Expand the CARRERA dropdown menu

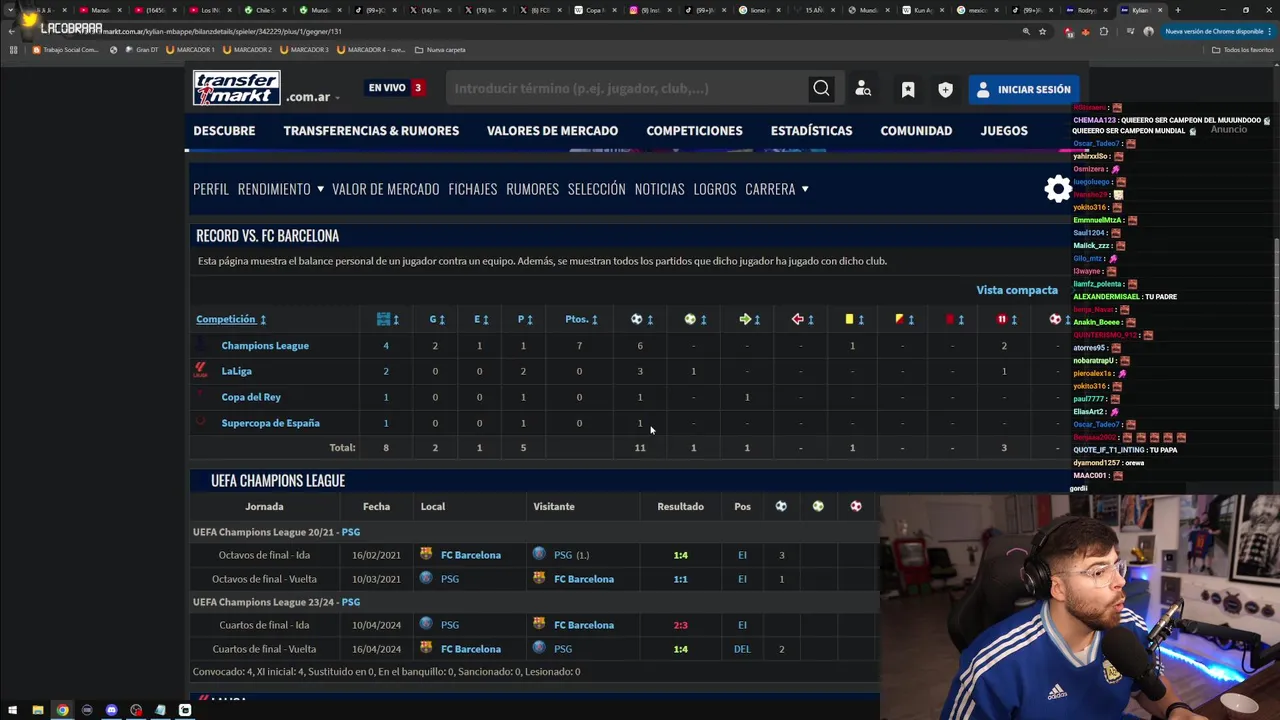[x=777, y=189]
